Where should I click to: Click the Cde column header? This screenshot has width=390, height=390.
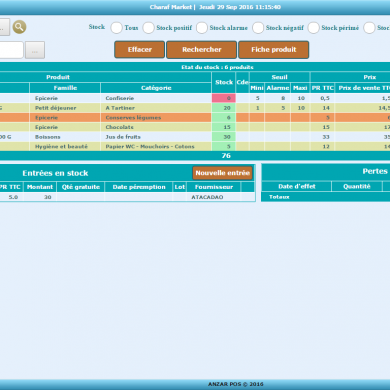[x=242, y=82]
